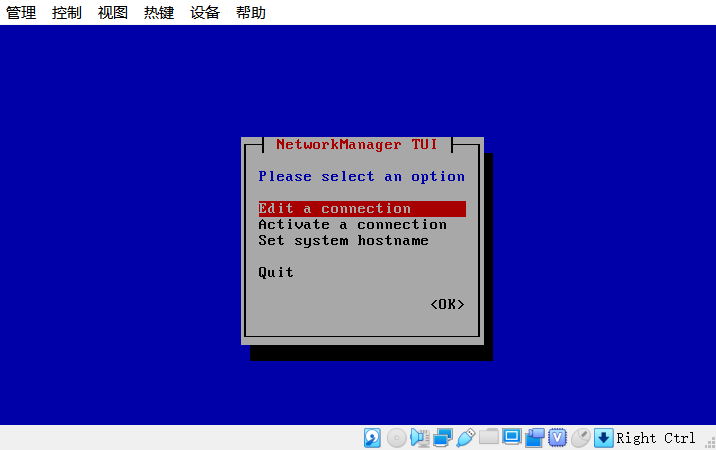Click the display status icon
716x450 pixels.
(x=511, y=437)
